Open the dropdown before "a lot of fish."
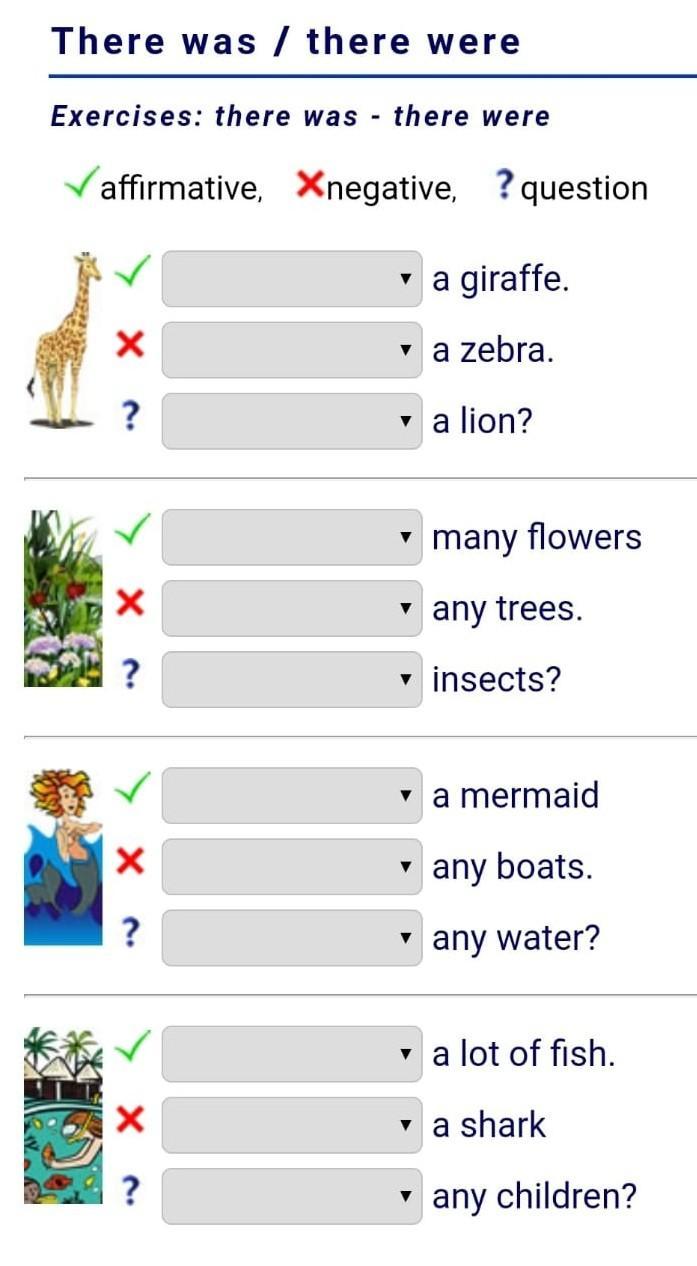This screenshot has width=697, height=1266. point(291,1054)
